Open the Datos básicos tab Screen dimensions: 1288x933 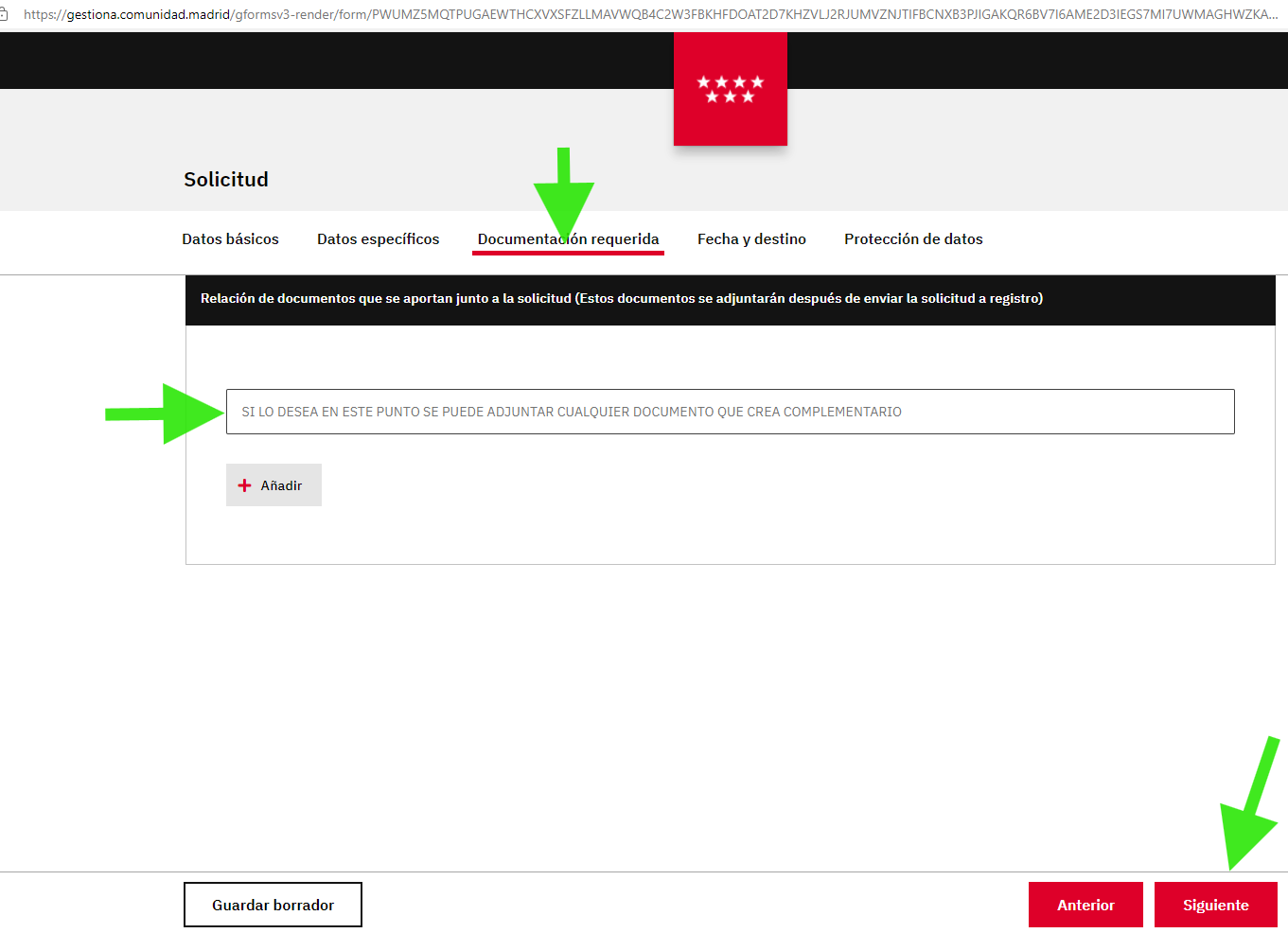tap(230, 239)
